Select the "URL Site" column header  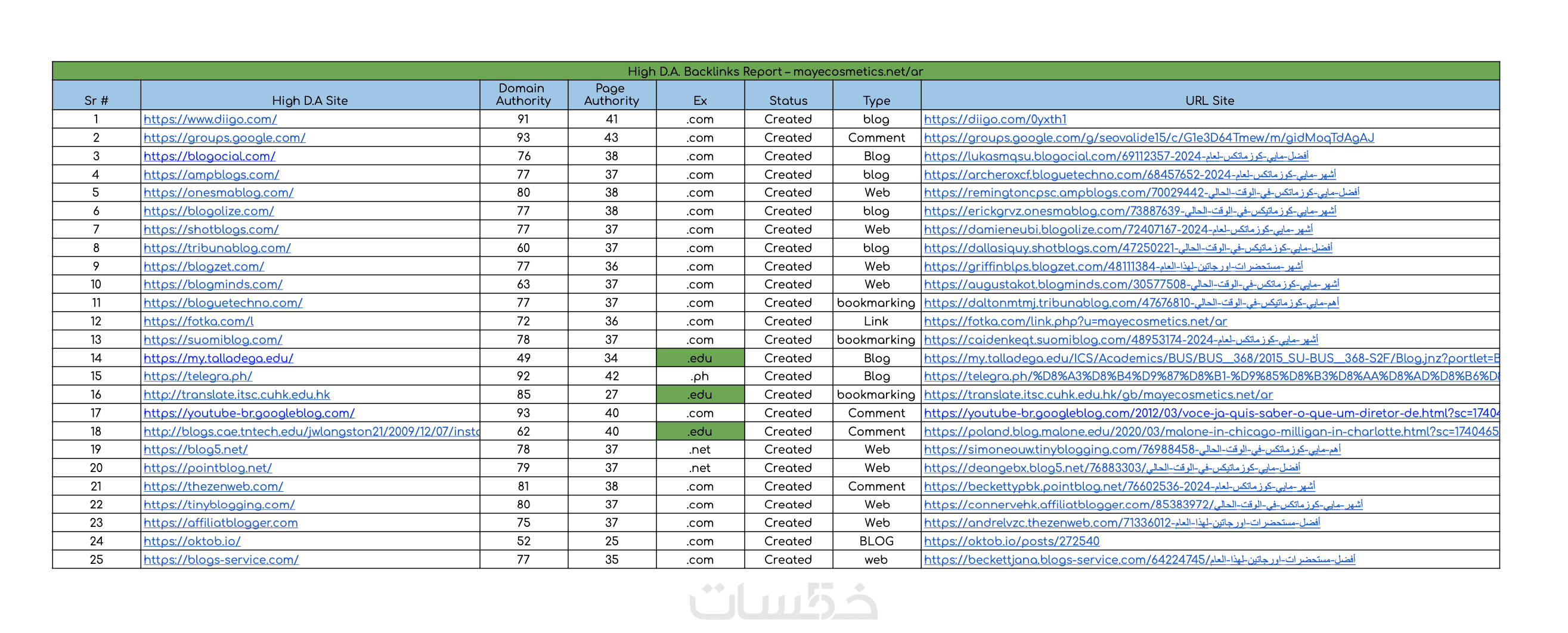point(1210,95)
